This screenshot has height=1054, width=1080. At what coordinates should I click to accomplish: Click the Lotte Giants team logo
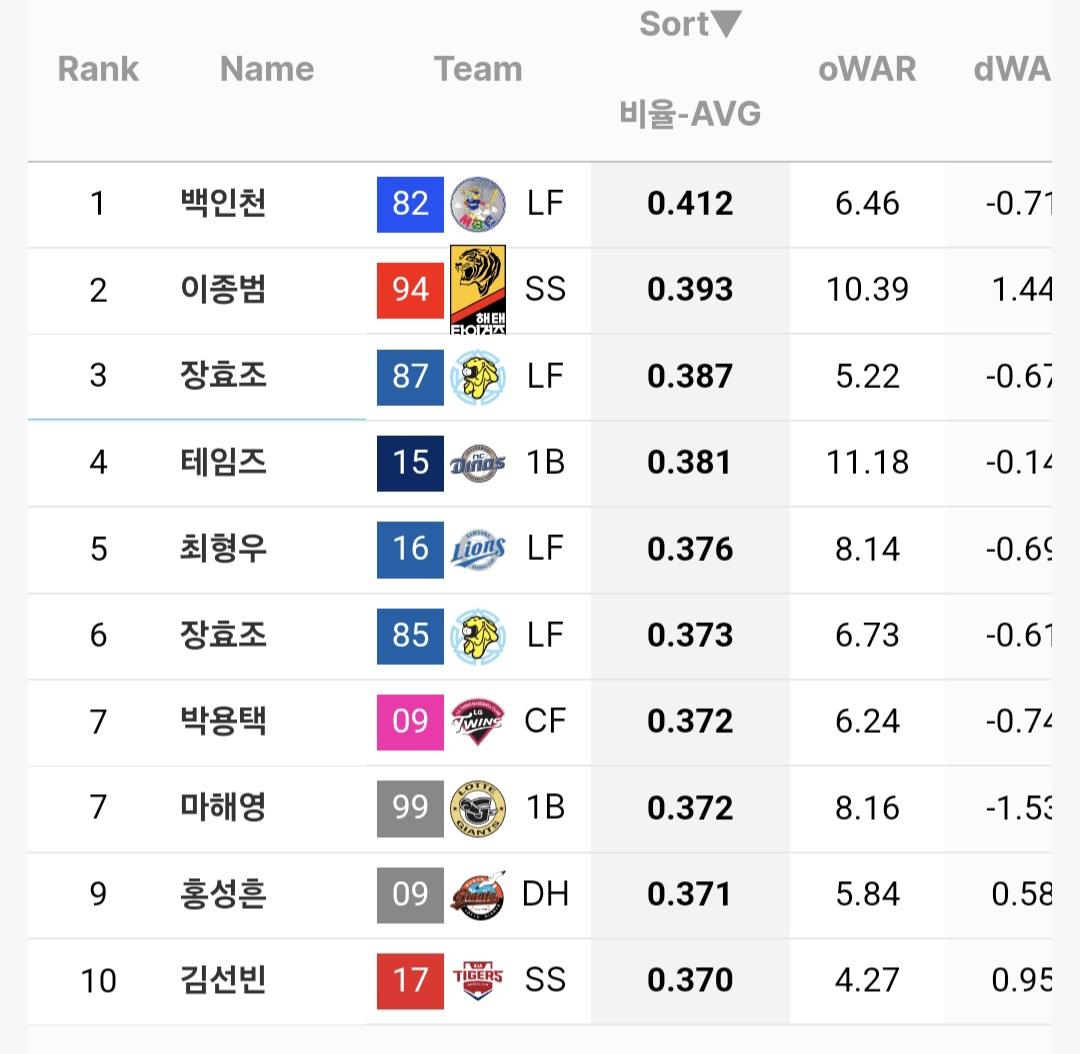(x=478, y=808)
